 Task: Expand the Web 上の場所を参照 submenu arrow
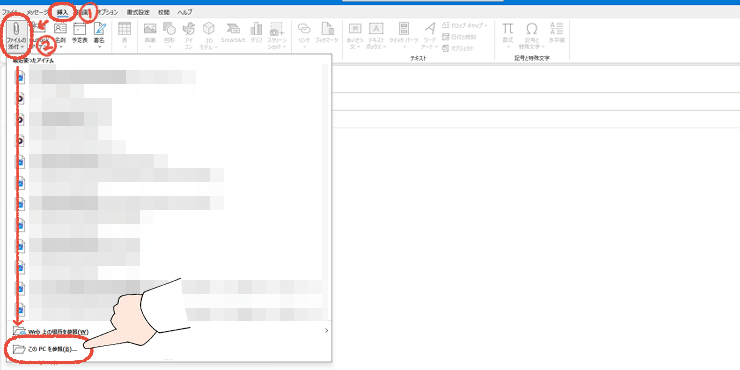326,331
